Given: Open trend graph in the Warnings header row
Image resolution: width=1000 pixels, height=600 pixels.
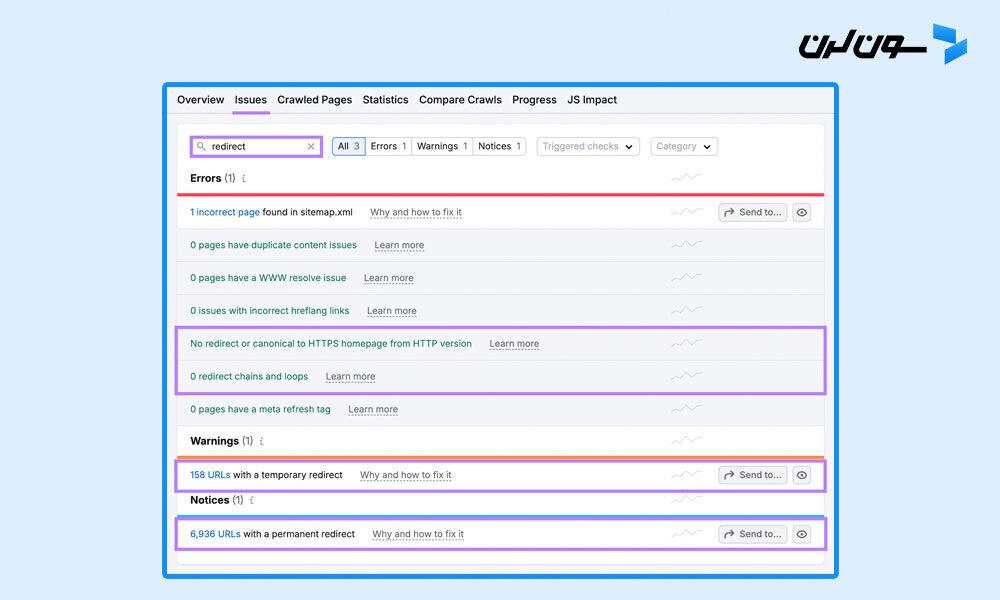Looking at the screenshot, I should [687, 440].
